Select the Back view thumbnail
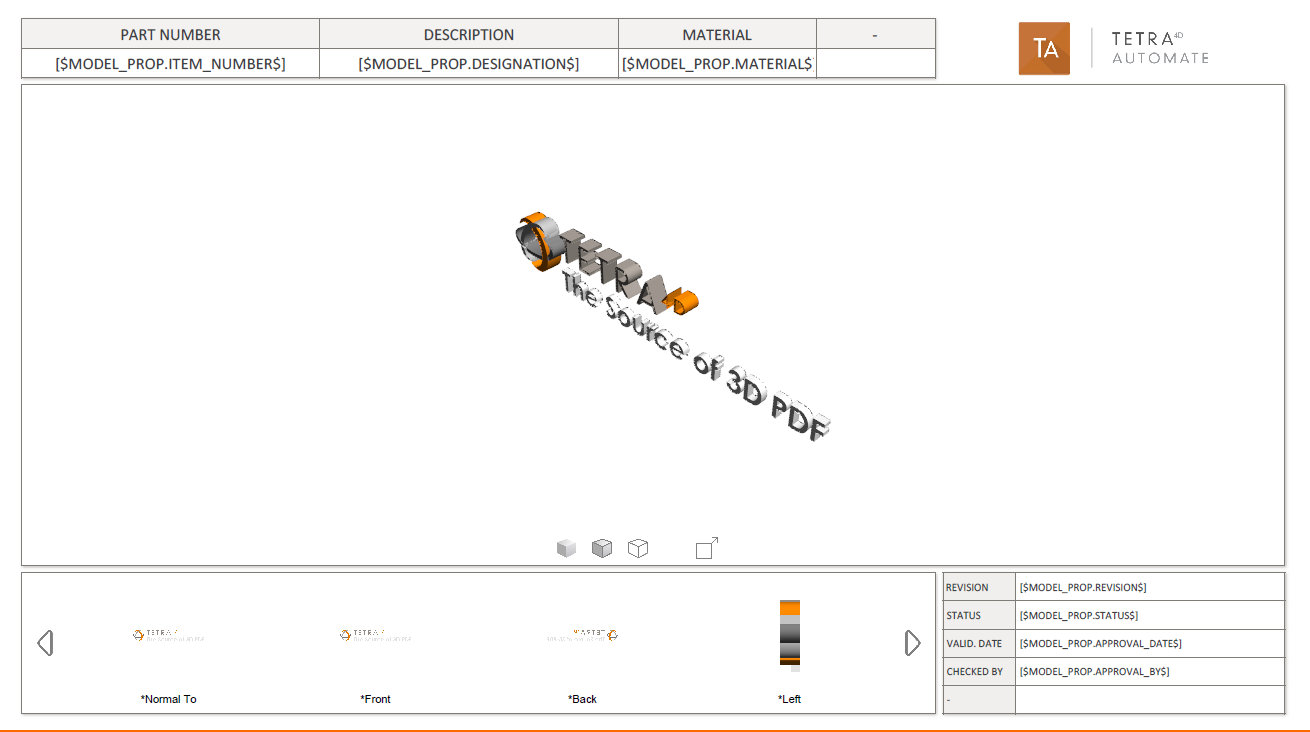 [583, 635]
